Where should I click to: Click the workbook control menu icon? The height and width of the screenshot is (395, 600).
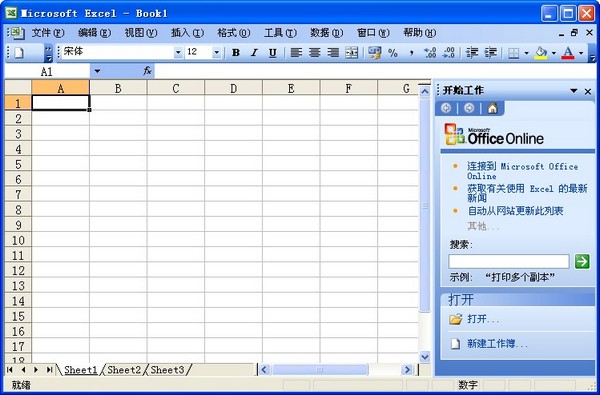[x=17, y=33]
